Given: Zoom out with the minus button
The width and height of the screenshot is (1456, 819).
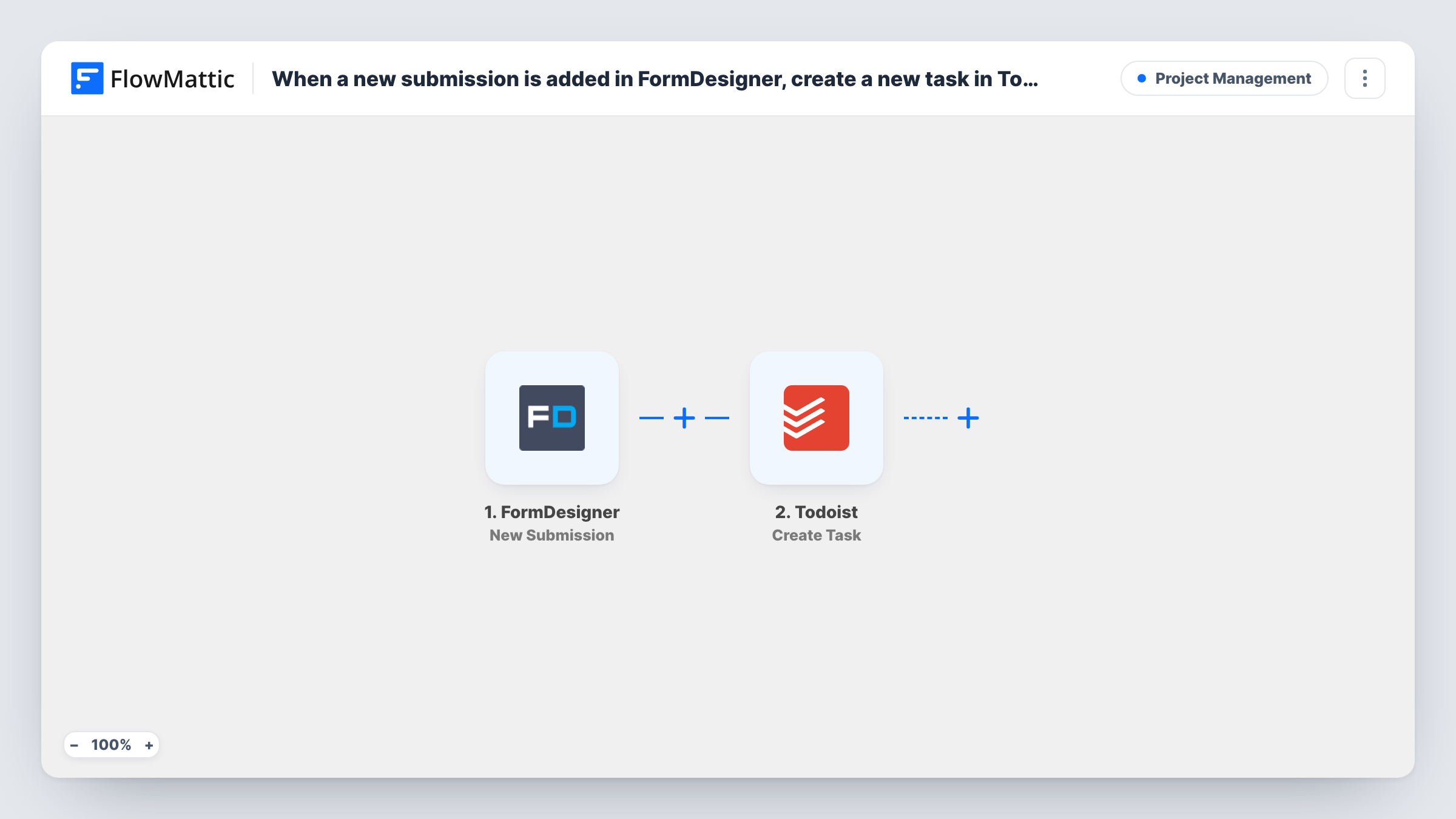Looking at the screenshot, I should [x=74, y=745].
